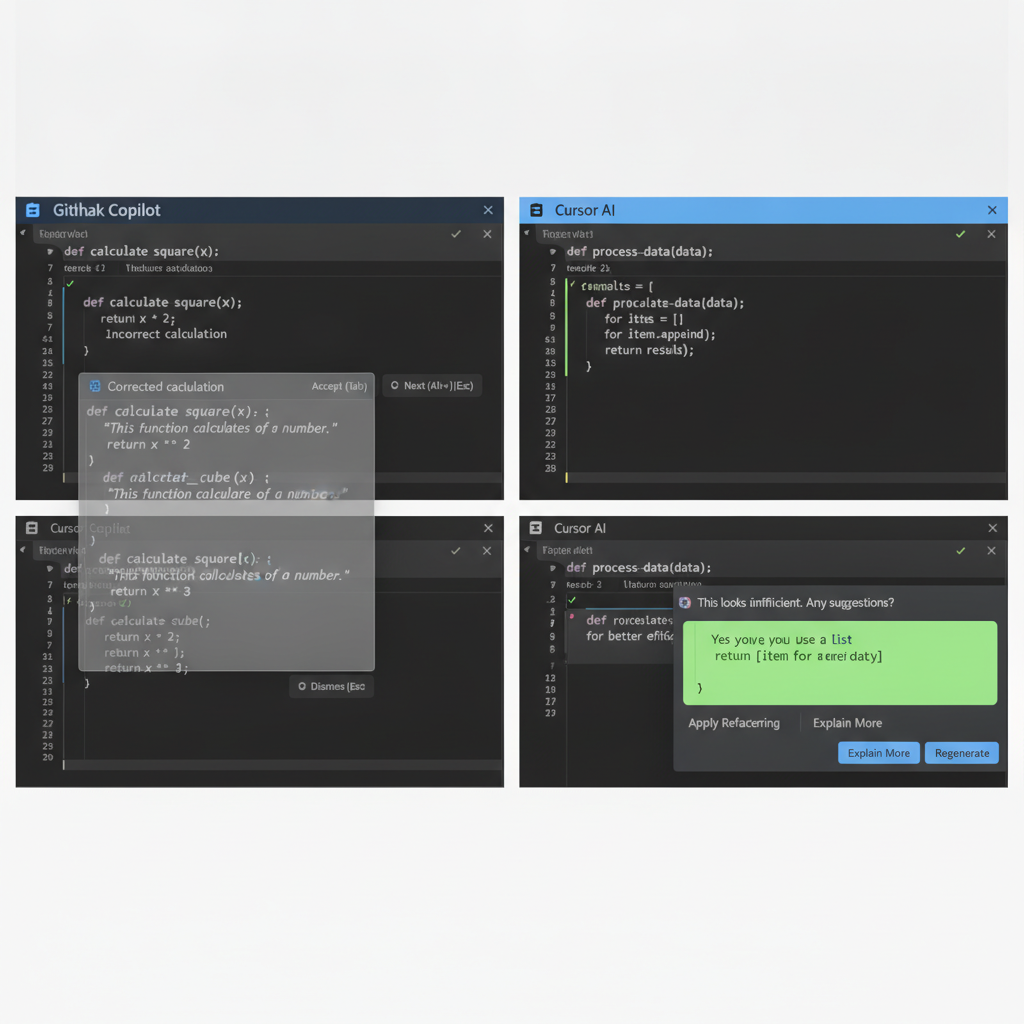The width and height of the screenshot is (1024, 1024).
Task: Click the X in the Foser wat1 bar
Action: (991, 234)
